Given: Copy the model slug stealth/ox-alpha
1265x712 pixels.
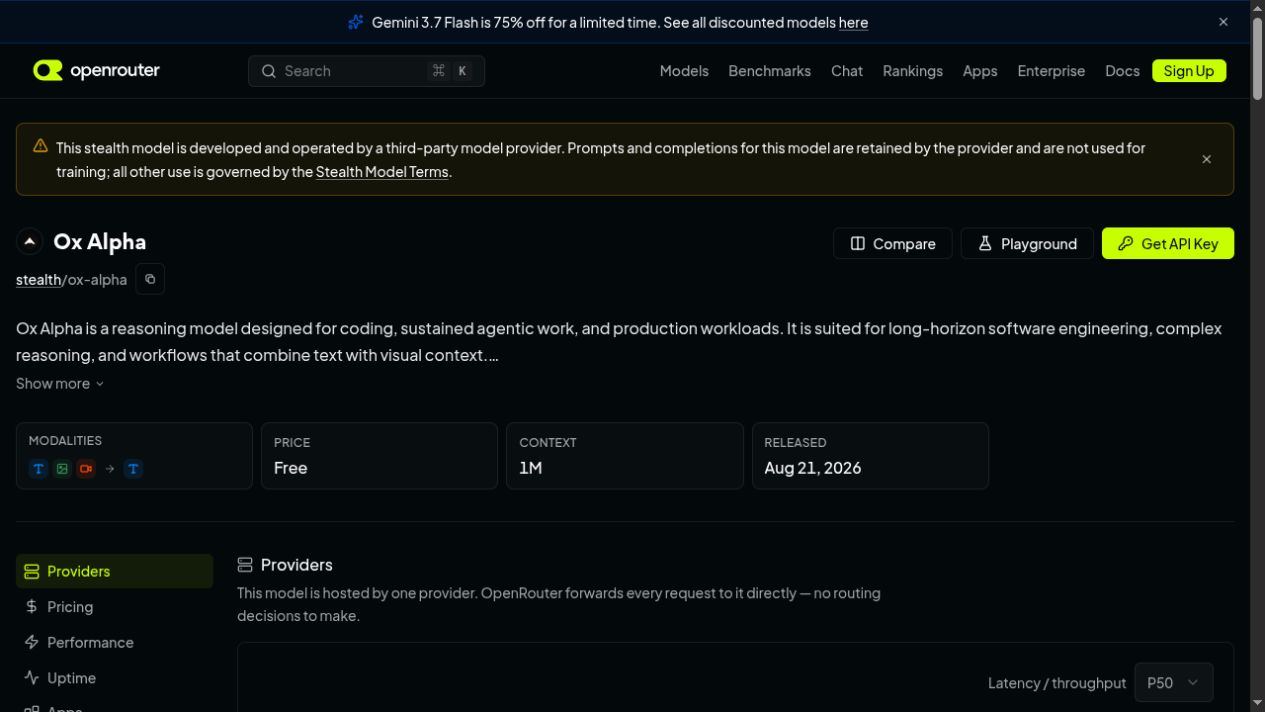Looking at the screenshot, I should 150,279.
